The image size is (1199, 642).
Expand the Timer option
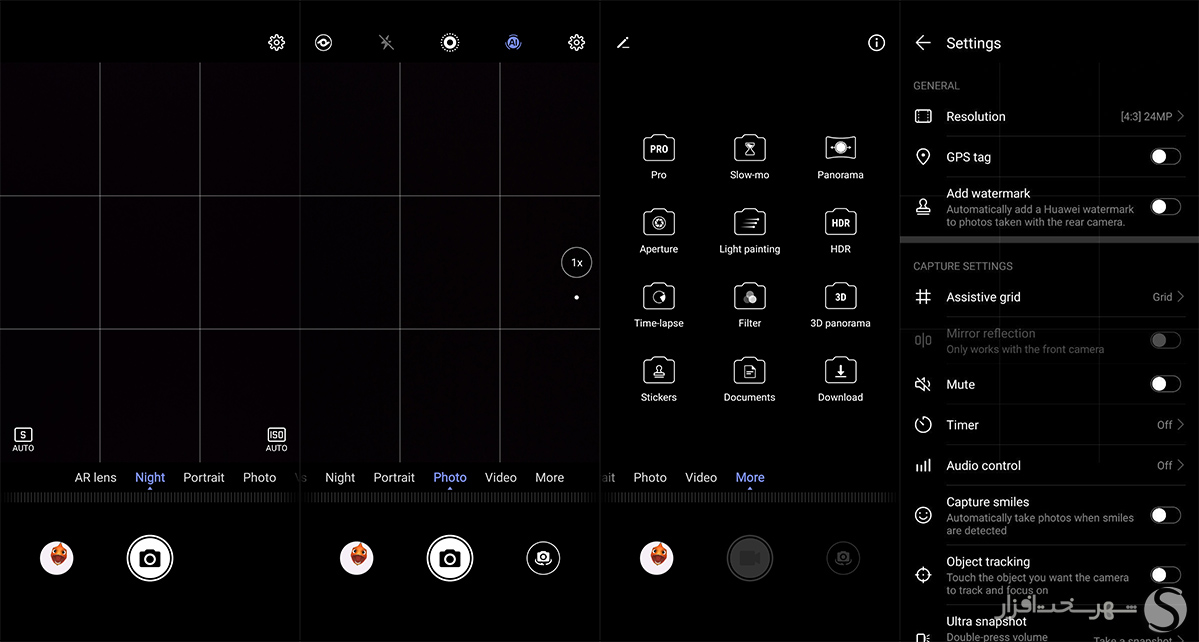[x=1048, y=425]
